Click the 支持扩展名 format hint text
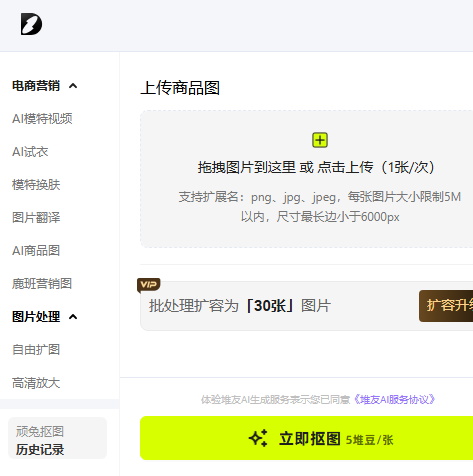The image size is (473, 476). (x=320, y=207)
